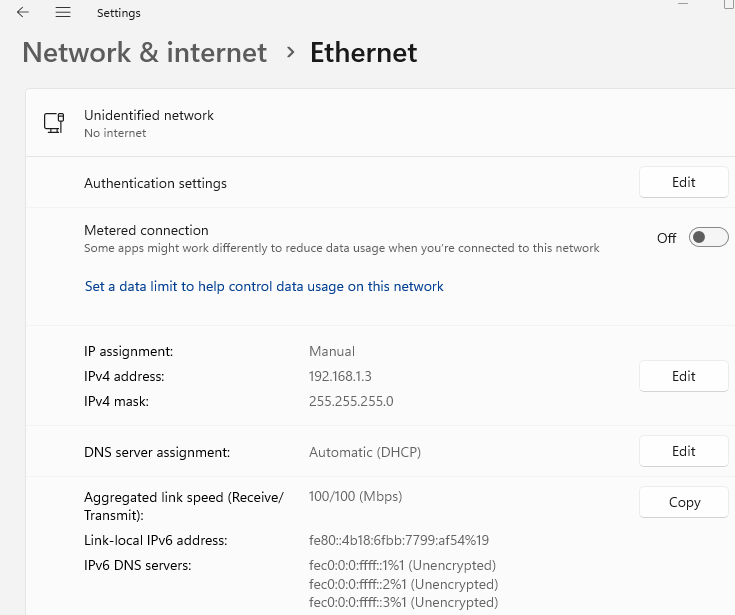Click the Metered connection Off label
The width and height of the screenshot is (735, 615).
666,238
